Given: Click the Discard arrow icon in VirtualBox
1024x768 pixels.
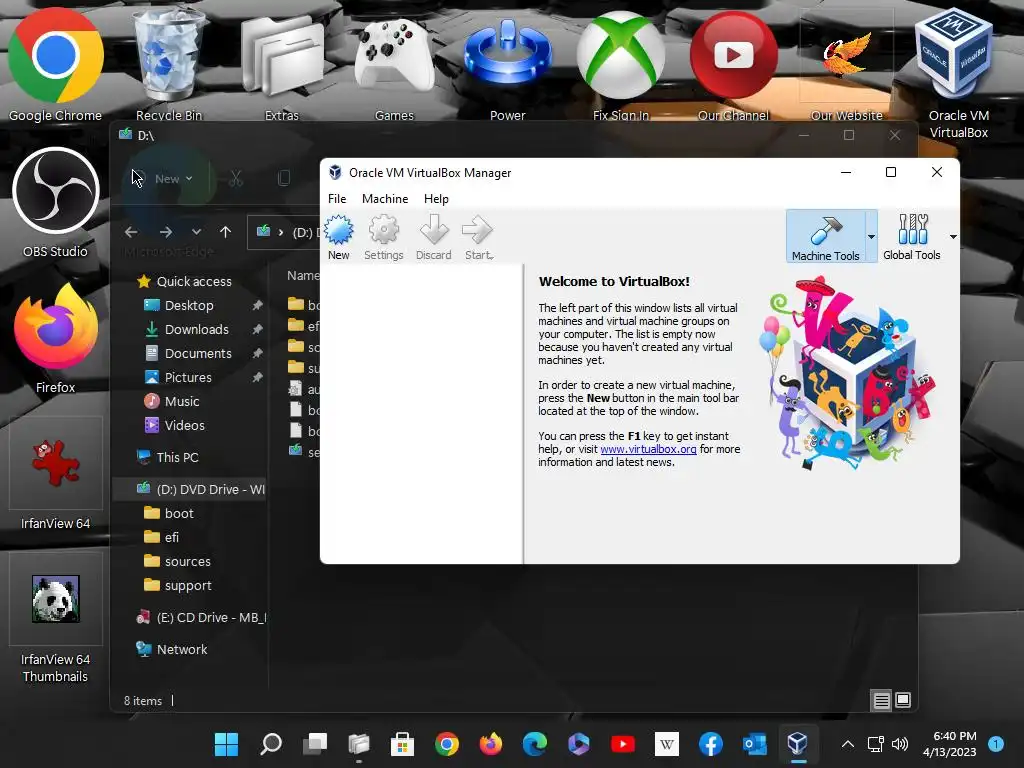Looking at the screenshot, I should point(434,229).
